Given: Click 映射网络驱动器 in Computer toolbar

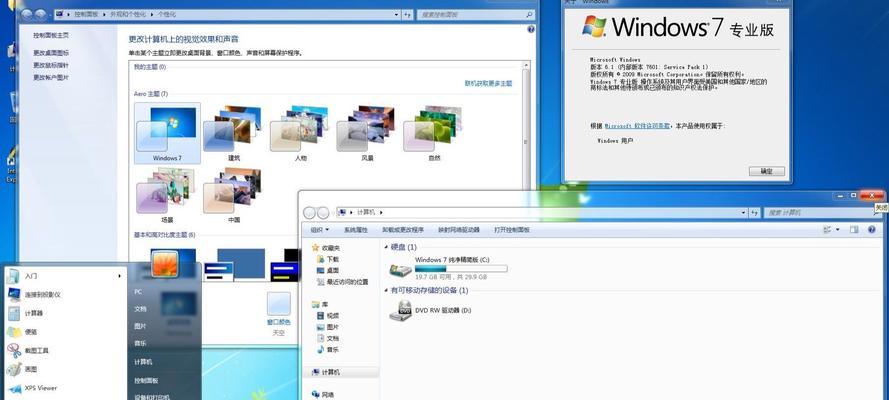Looking at the screenshot, I should pyautogui.click(x=459, y=229).
